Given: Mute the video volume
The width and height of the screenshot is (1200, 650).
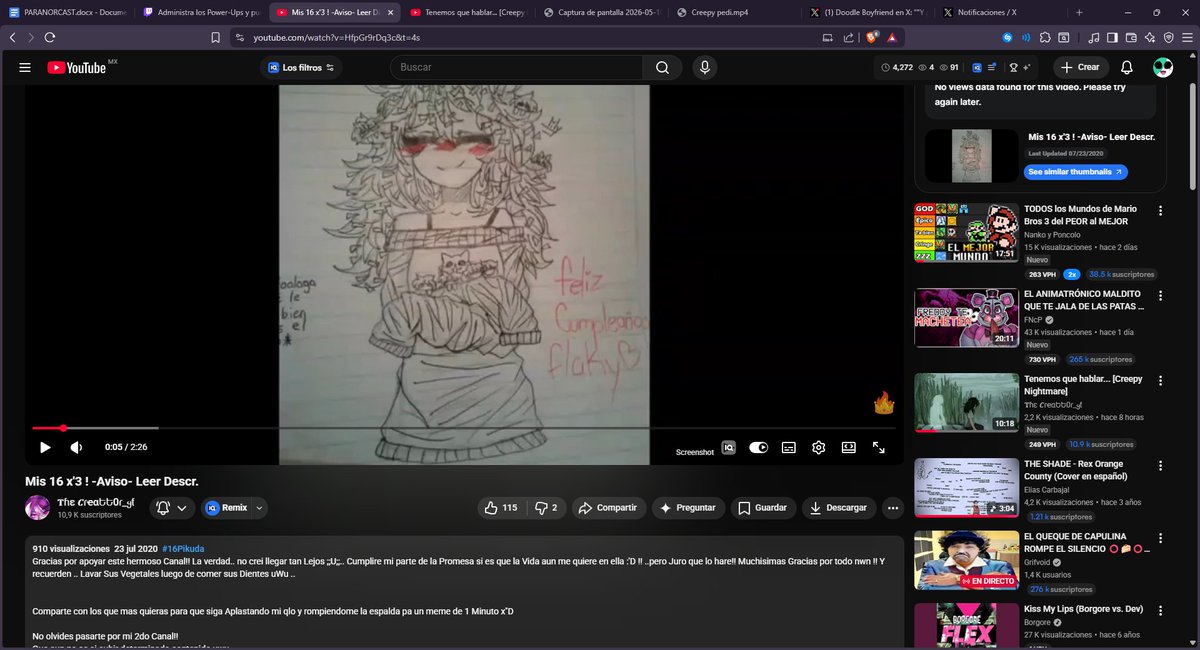Looking at the screenshot, I should coord(76,447).
